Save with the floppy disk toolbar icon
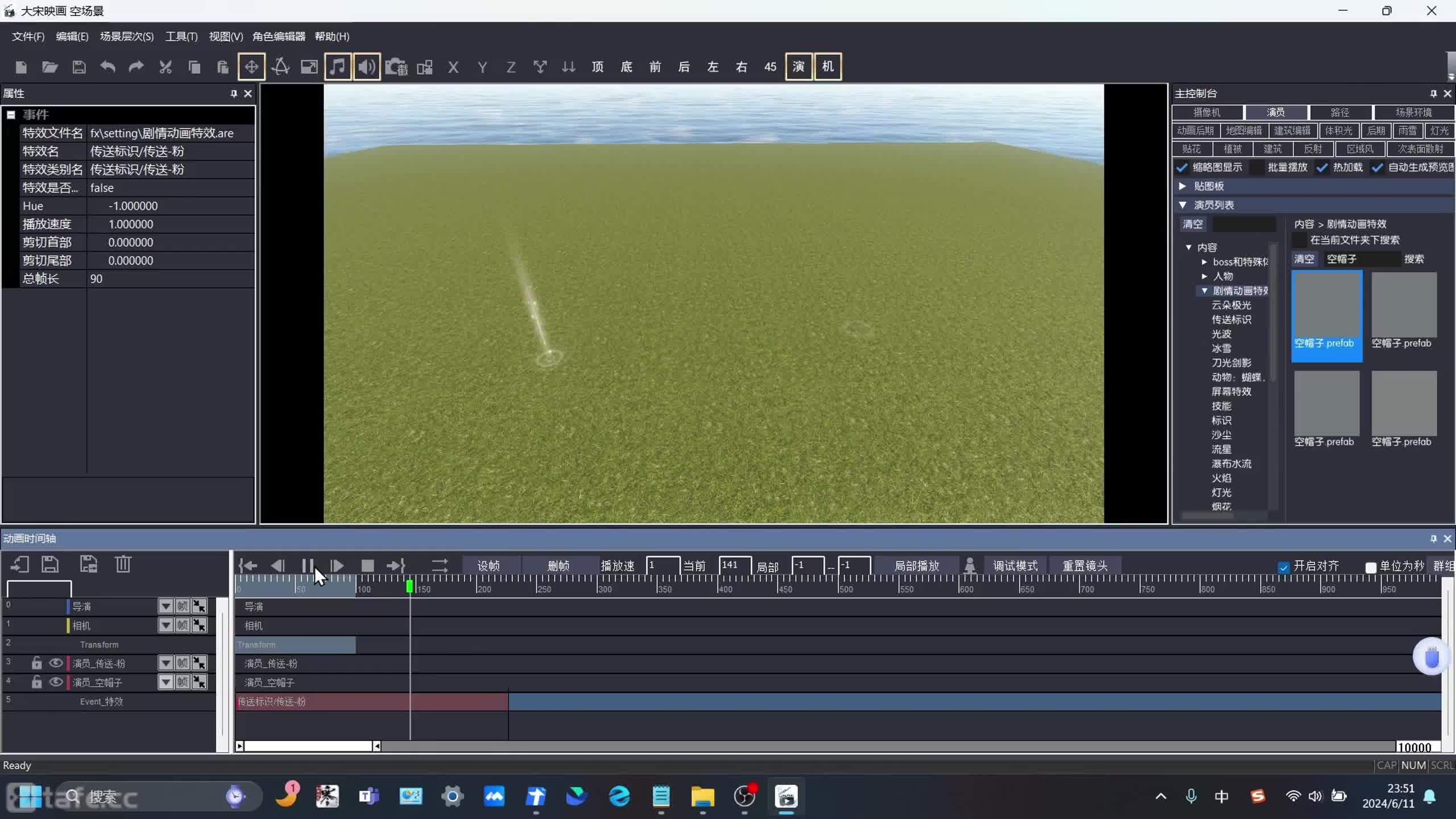 pyautogui.click(x=79, y=67)
